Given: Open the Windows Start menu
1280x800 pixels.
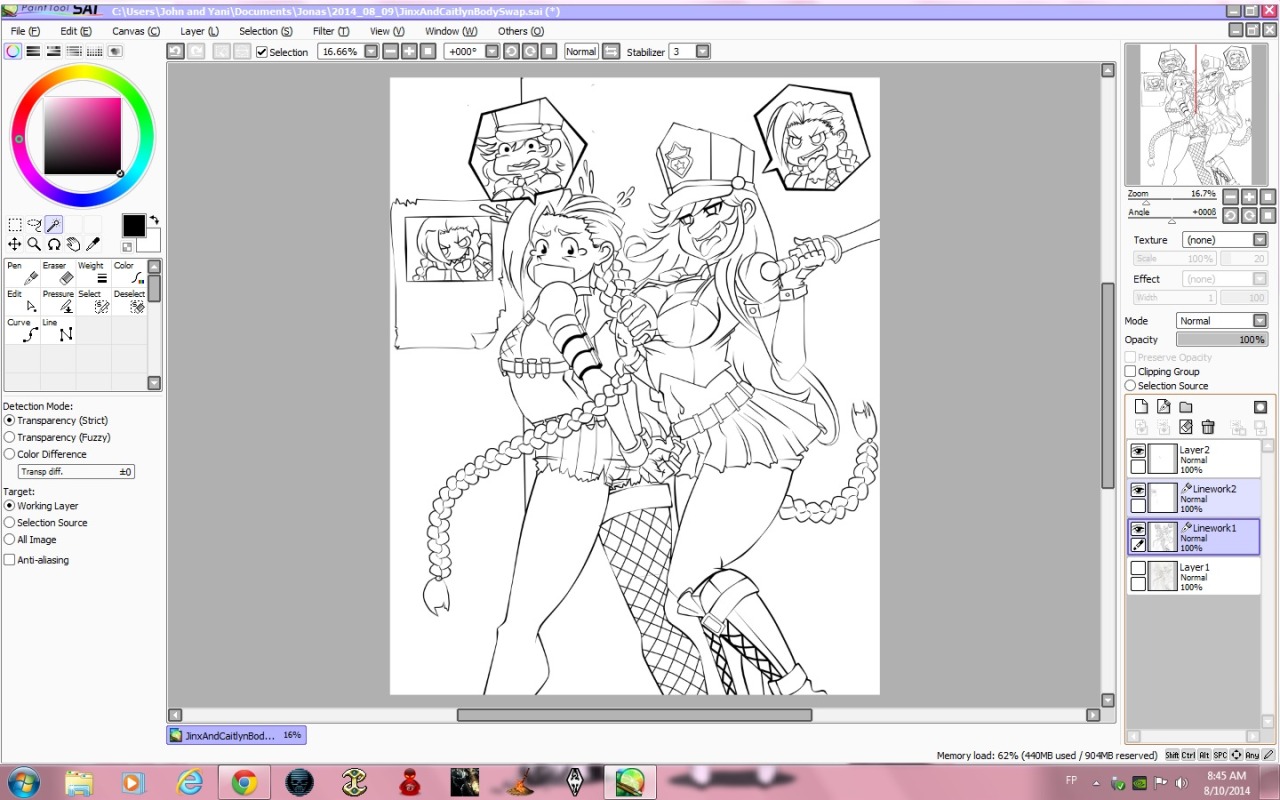Looking at the screenshot, I should (x=22, y=782).
